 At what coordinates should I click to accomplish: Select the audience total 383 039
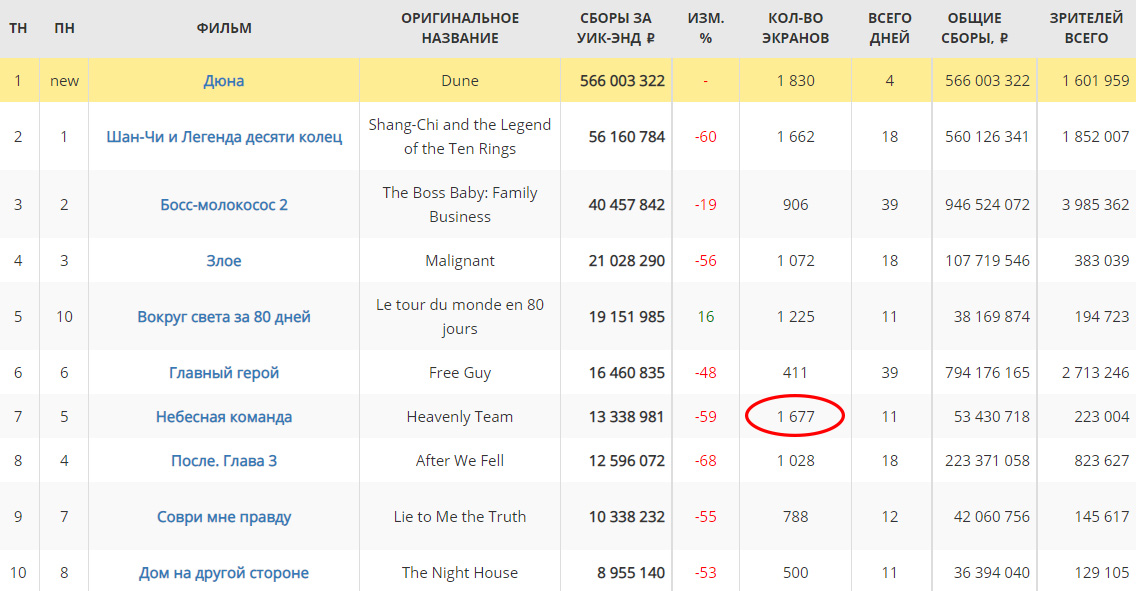[x=1102, y=260]
